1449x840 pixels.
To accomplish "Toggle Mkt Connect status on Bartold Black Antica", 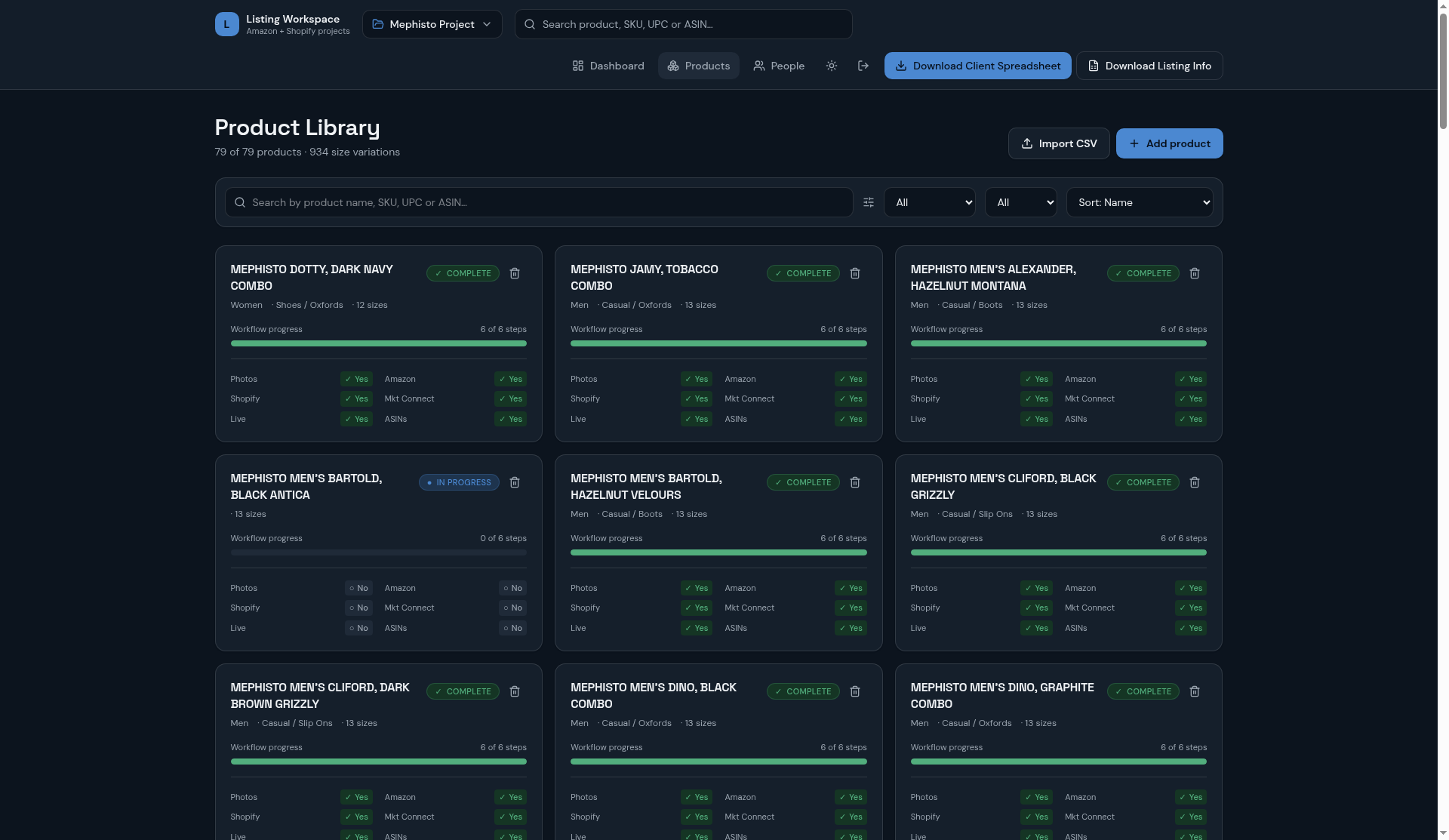I will [512, 608].
